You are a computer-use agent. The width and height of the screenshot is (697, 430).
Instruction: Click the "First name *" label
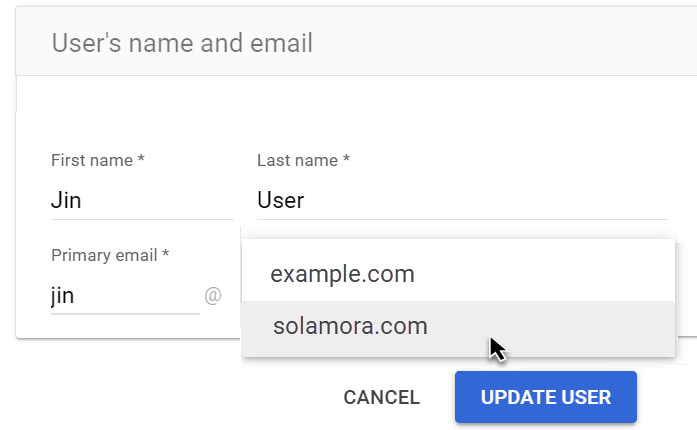[97, 160]
